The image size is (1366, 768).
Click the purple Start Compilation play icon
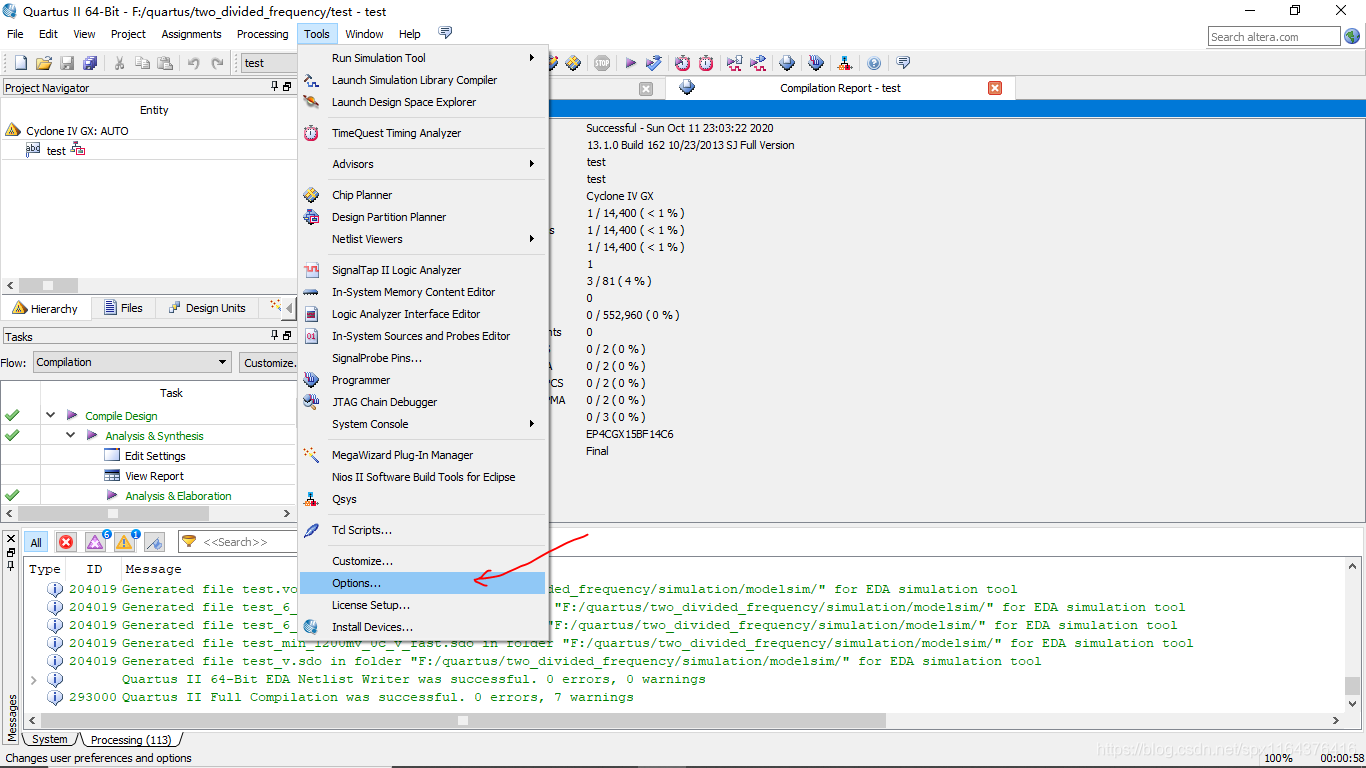pyautogui.click(x=631, y=63)
